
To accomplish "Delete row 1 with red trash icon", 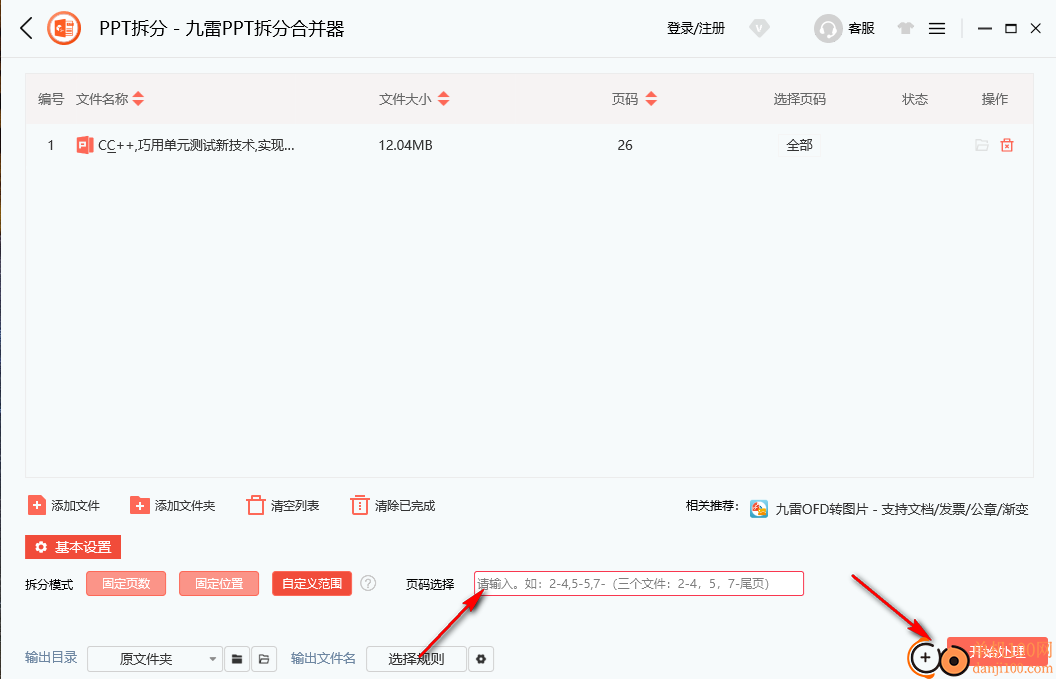I will (1007, 145).
